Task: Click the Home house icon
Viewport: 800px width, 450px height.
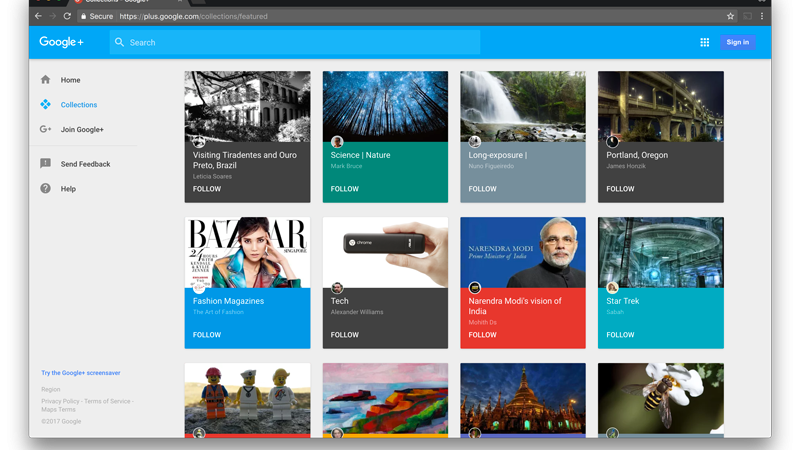Action: (x=45, y=80)
